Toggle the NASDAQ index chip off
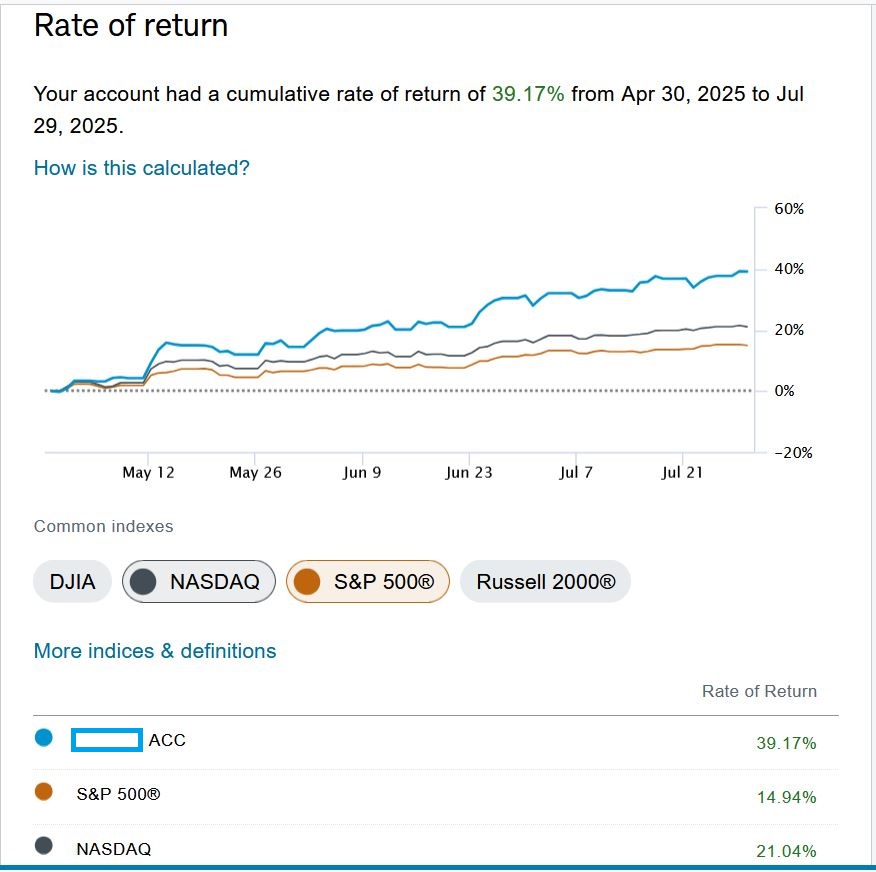 [198, 582]
